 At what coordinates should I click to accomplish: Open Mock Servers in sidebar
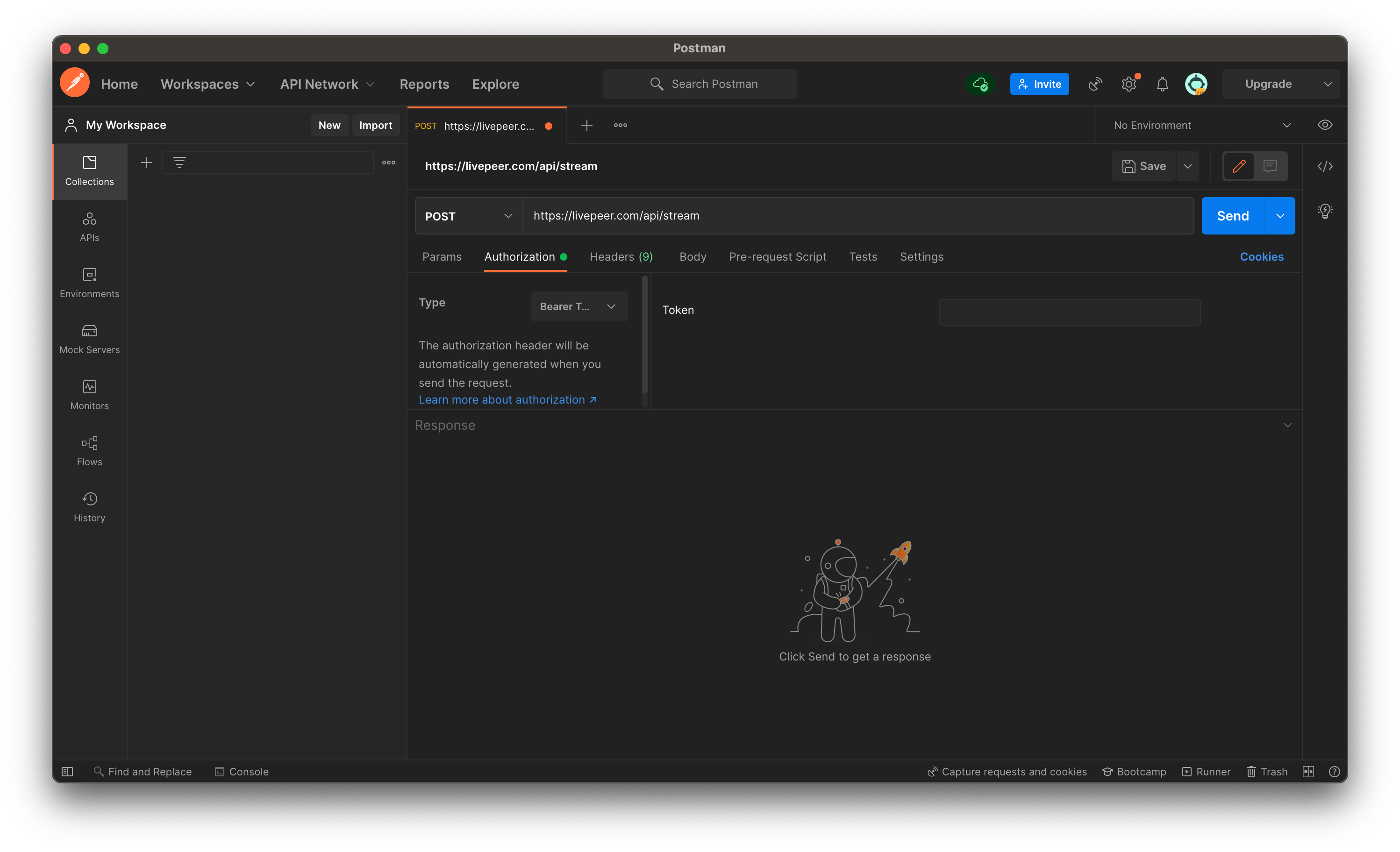point(89,339)
